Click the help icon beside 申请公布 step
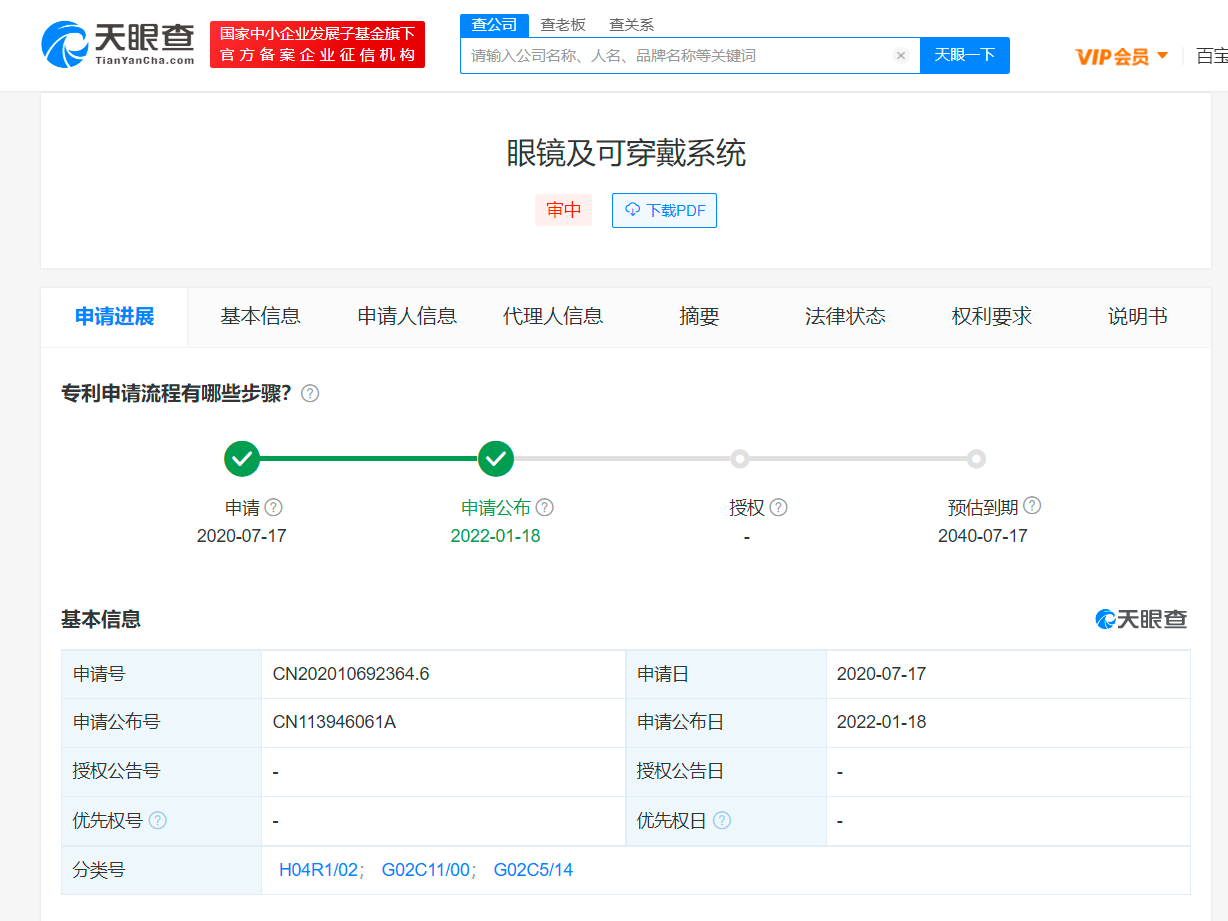The width and height of the screenshot is (1228, 921). click(545, 508)
